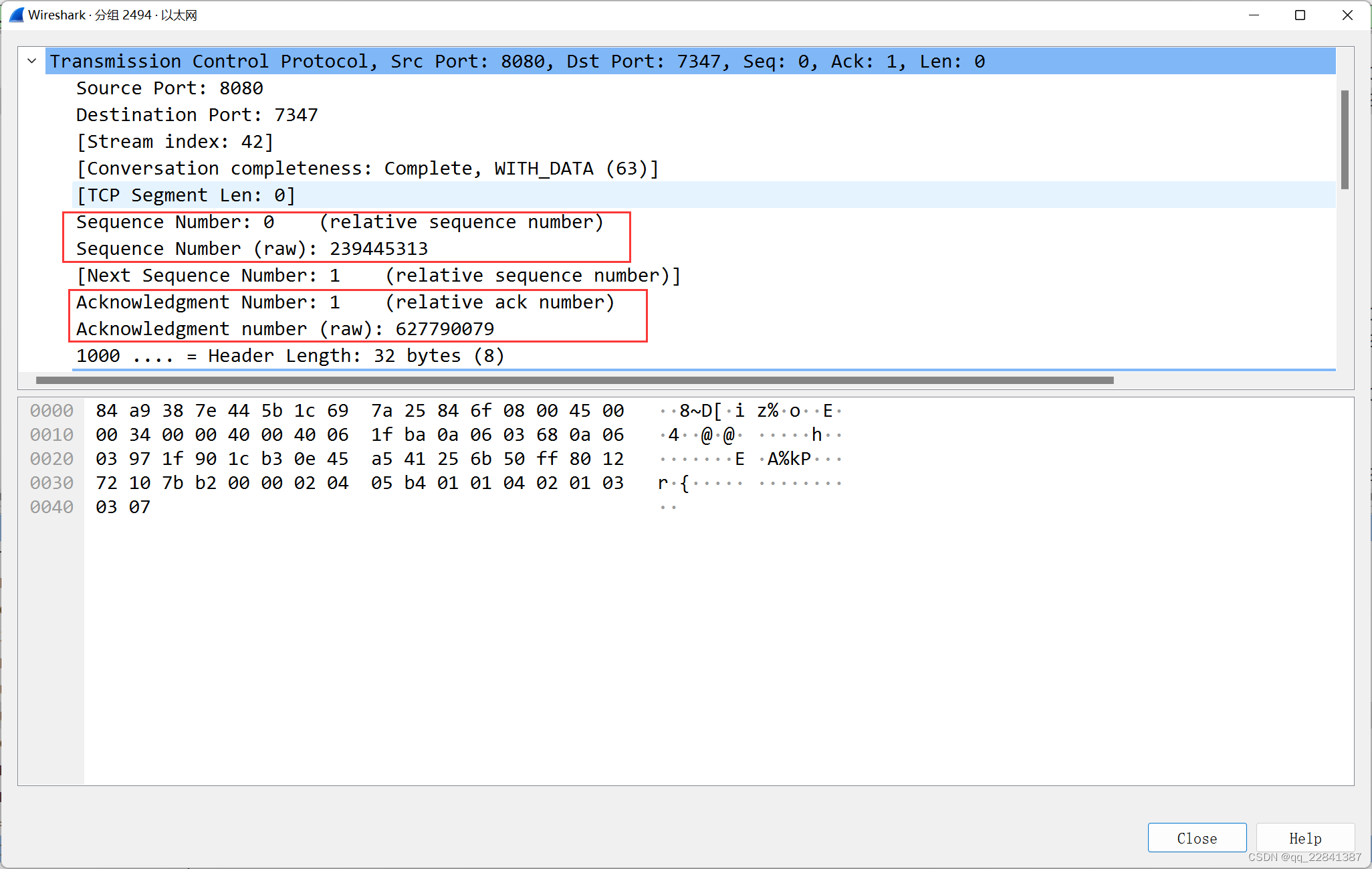The width and height of the screenshot is (1372, 869).
Task: Click hex offset 0010 in bytes pane
Action: (51, 435)
